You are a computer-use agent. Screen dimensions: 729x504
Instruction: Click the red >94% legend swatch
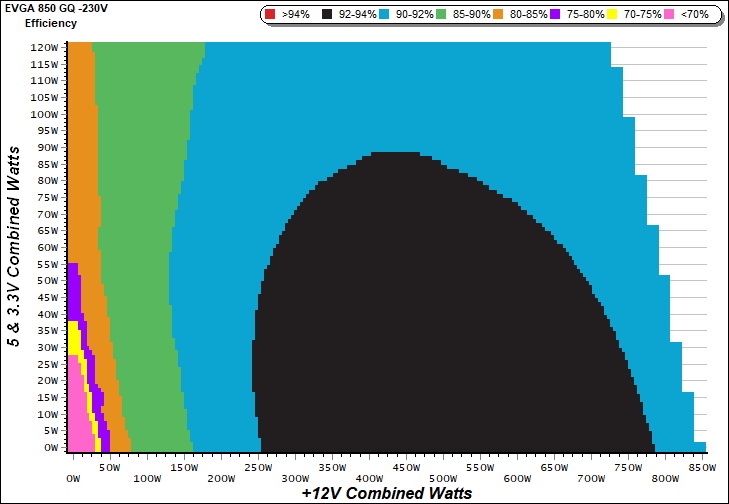point(270,15)
